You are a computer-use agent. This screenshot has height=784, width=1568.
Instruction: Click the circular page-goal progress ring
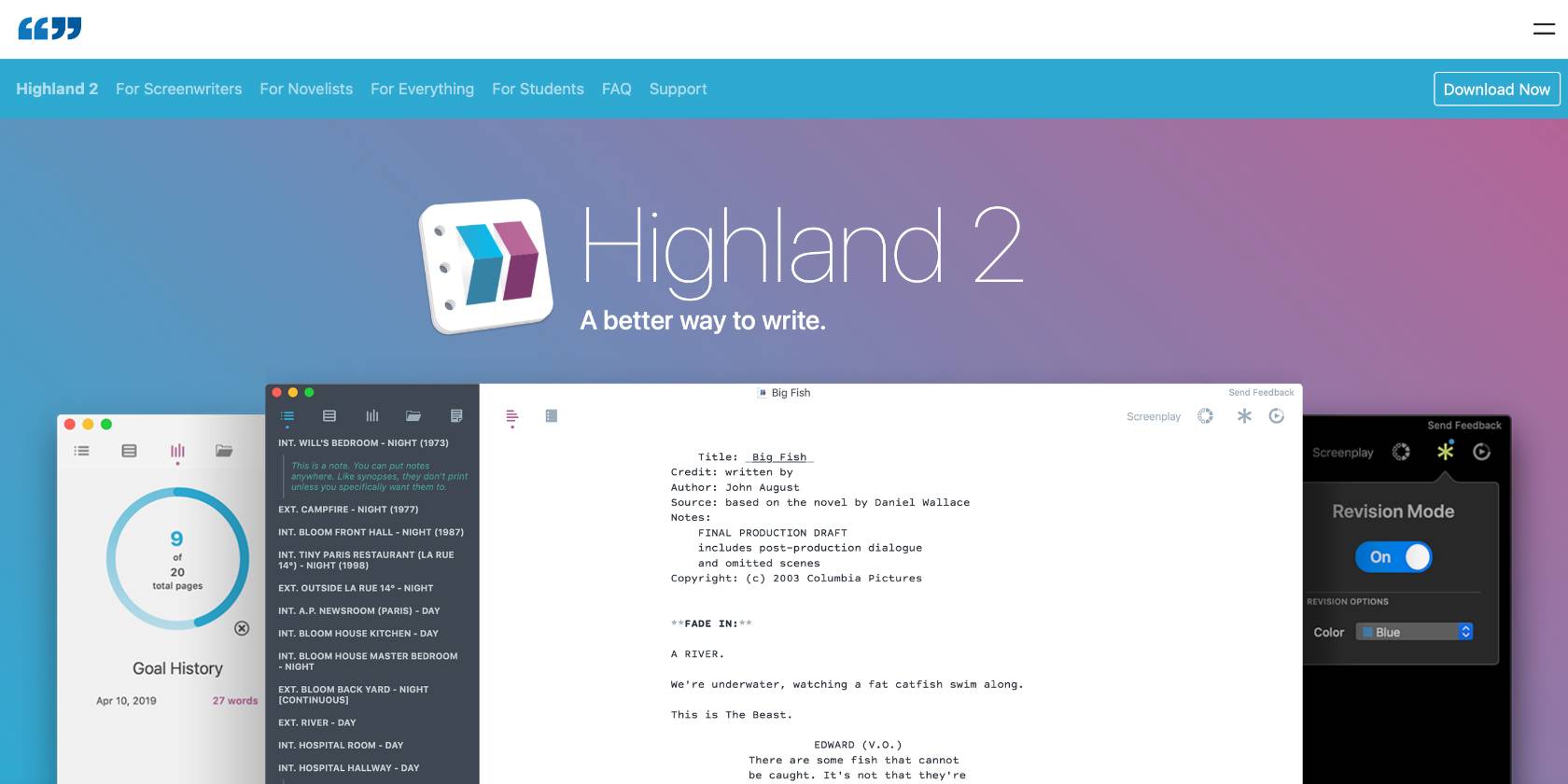pos(177,558)
